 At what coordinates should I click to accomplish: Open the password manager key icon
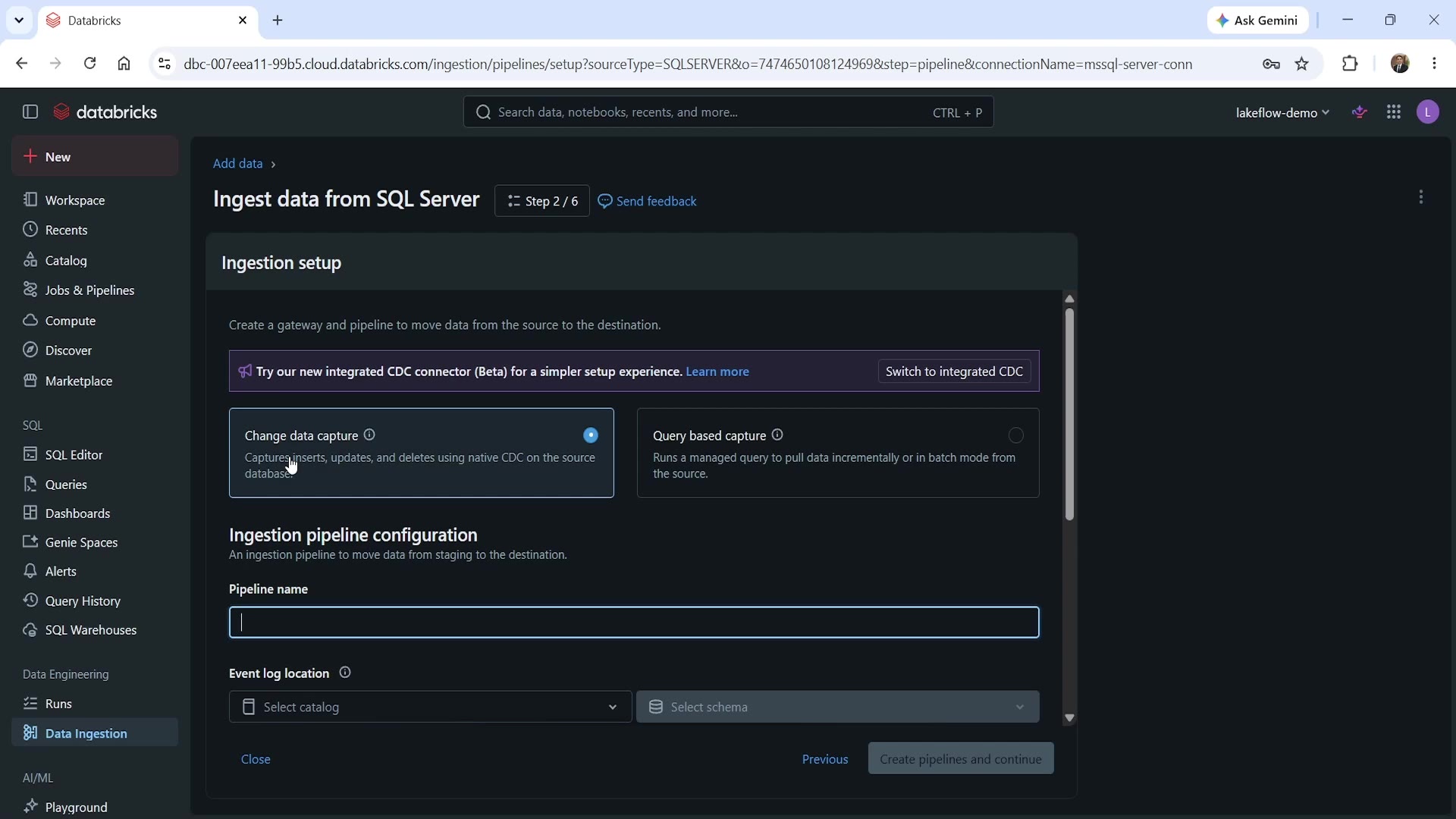pos(1271,64)
